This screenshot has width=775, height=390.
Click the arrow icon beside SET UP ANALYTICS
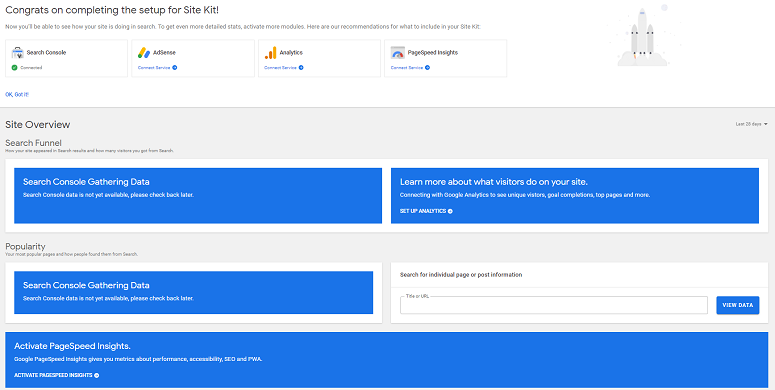(x=450, y=211)
